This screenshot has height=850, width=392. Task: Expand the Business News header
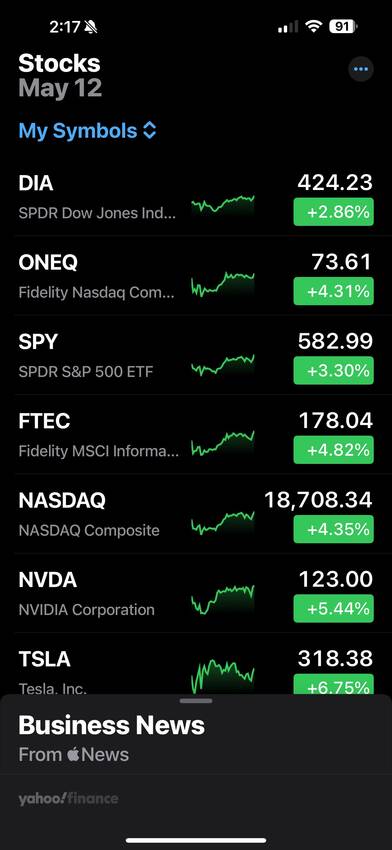click(x=112, y=725)
